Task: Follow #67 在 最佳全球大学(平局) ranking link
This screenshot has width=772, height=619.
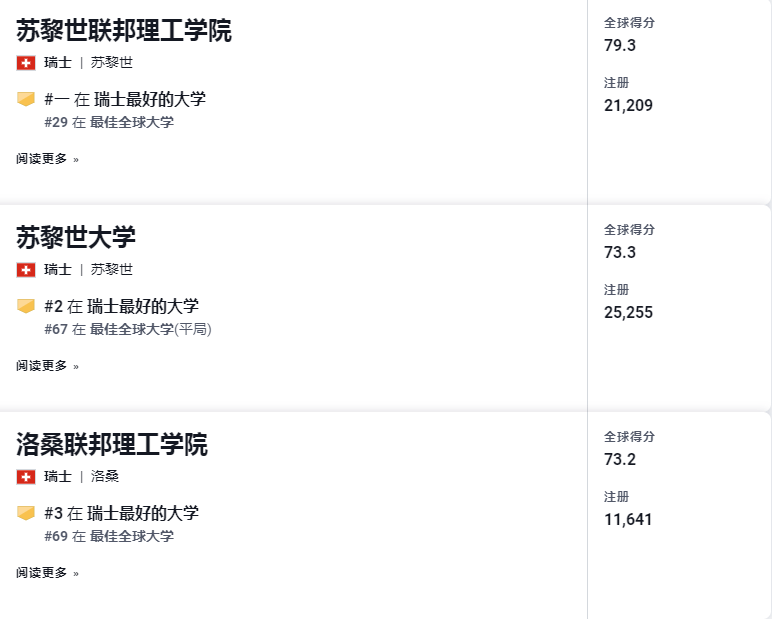Action: coord(128,329)
